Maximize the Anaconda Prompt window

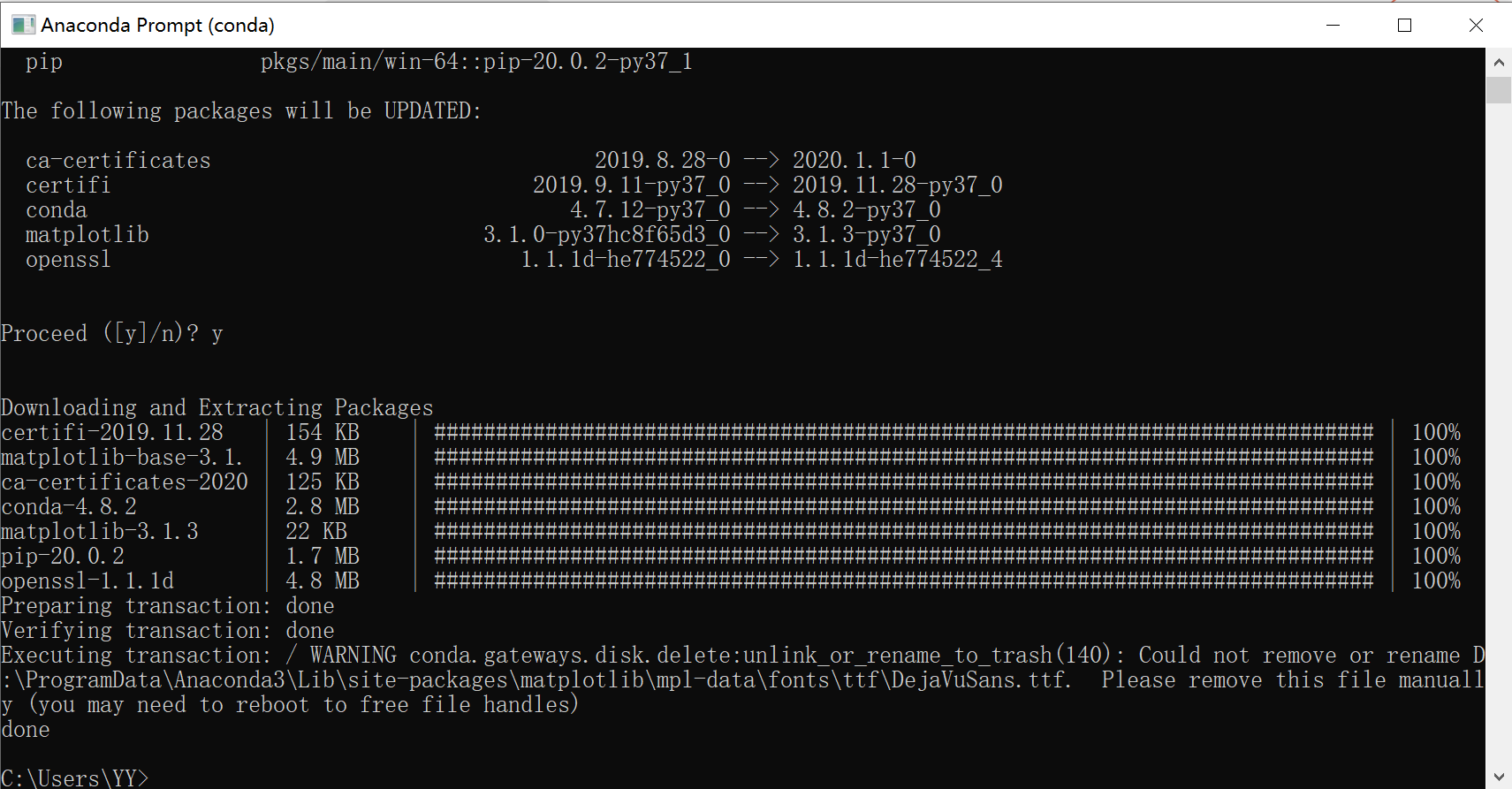point(1404,25)
